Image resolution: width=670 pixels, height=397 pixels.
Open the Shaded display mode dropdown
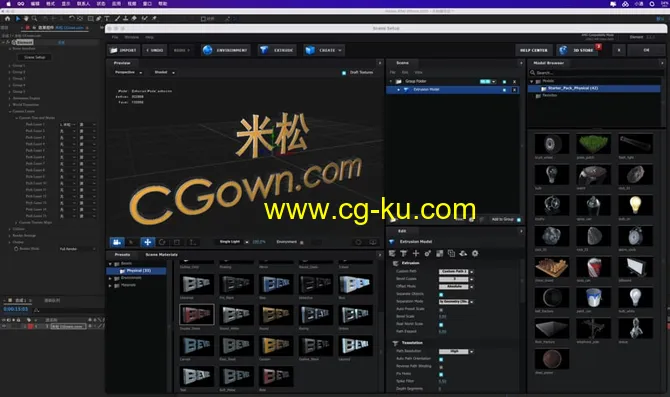click(164, 72)
